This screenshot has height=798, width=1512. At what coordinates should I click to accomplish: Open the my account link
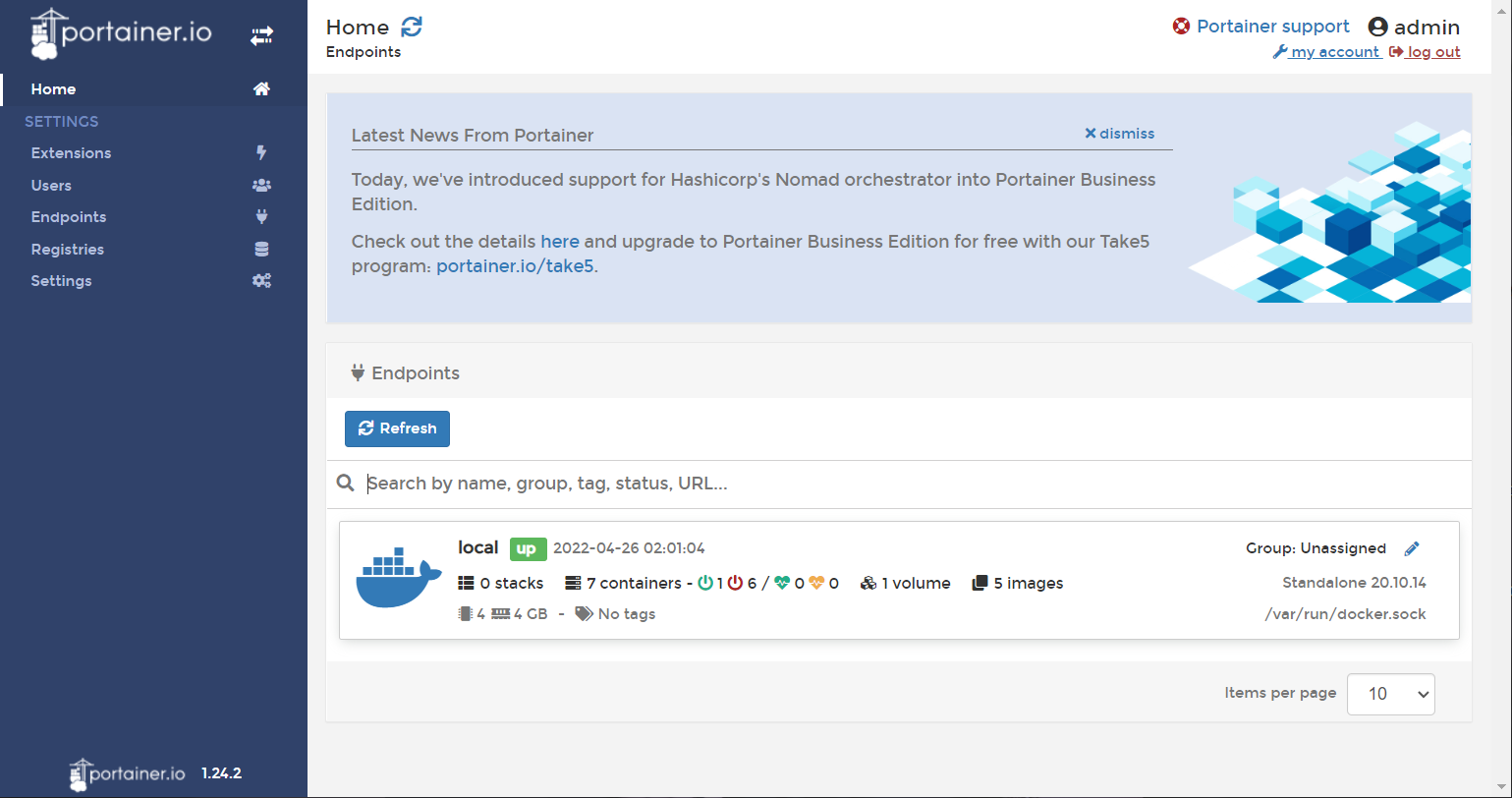click(x=1326, y=52)
